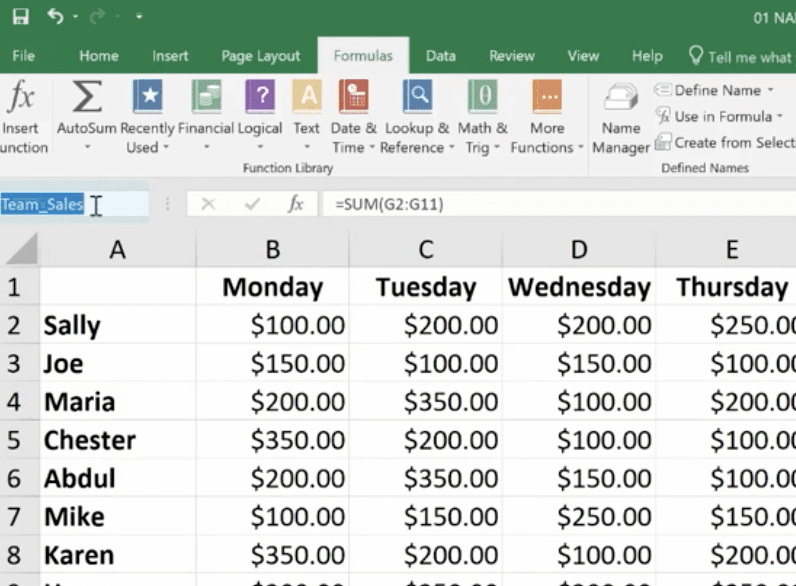
Task: Expand the Define Name dropdown arrow
Action: click(770, 90)
